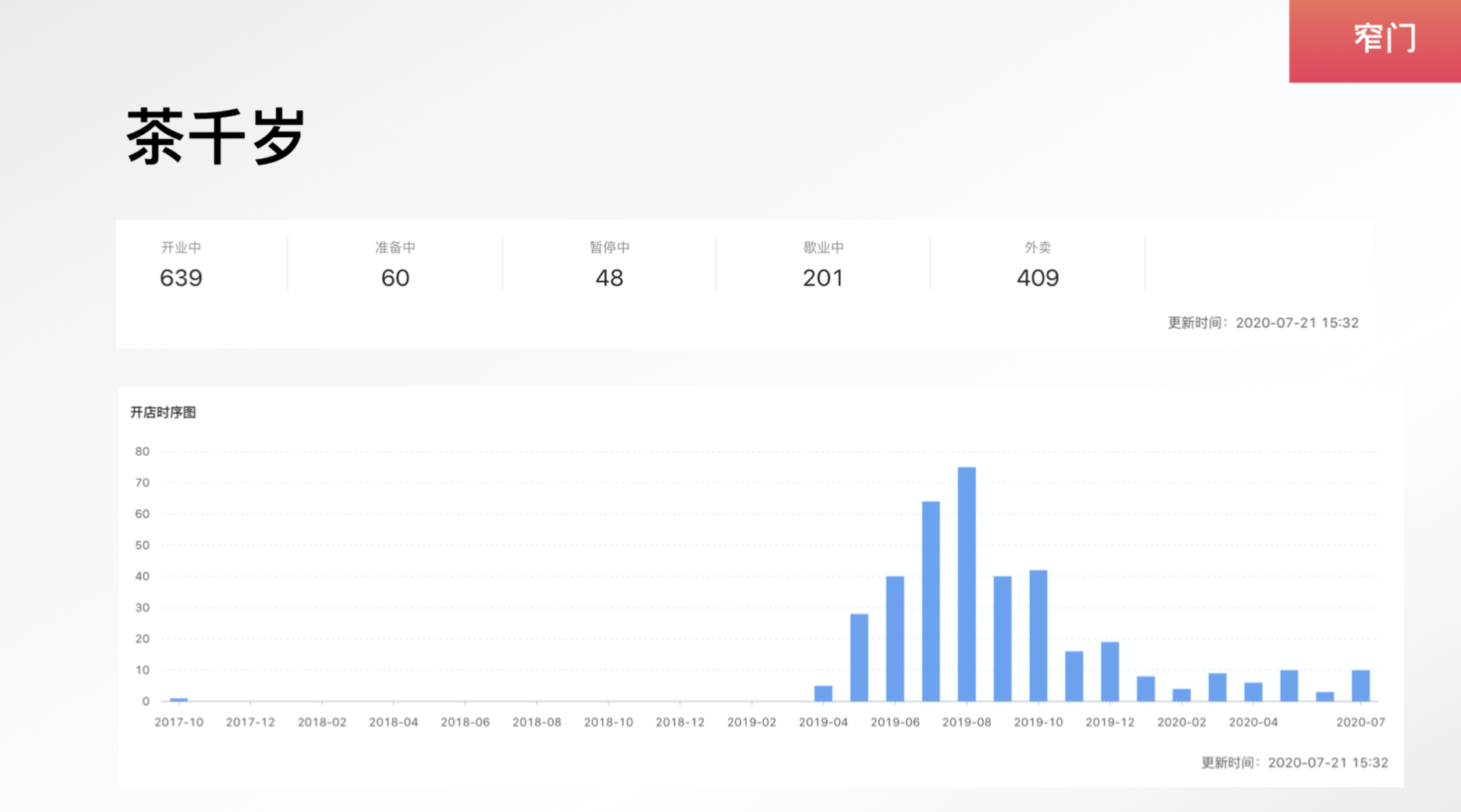The width and height of the screenshot is (1461, 812).
Task: Click the y-axis label 0
Action: [146, 701]
